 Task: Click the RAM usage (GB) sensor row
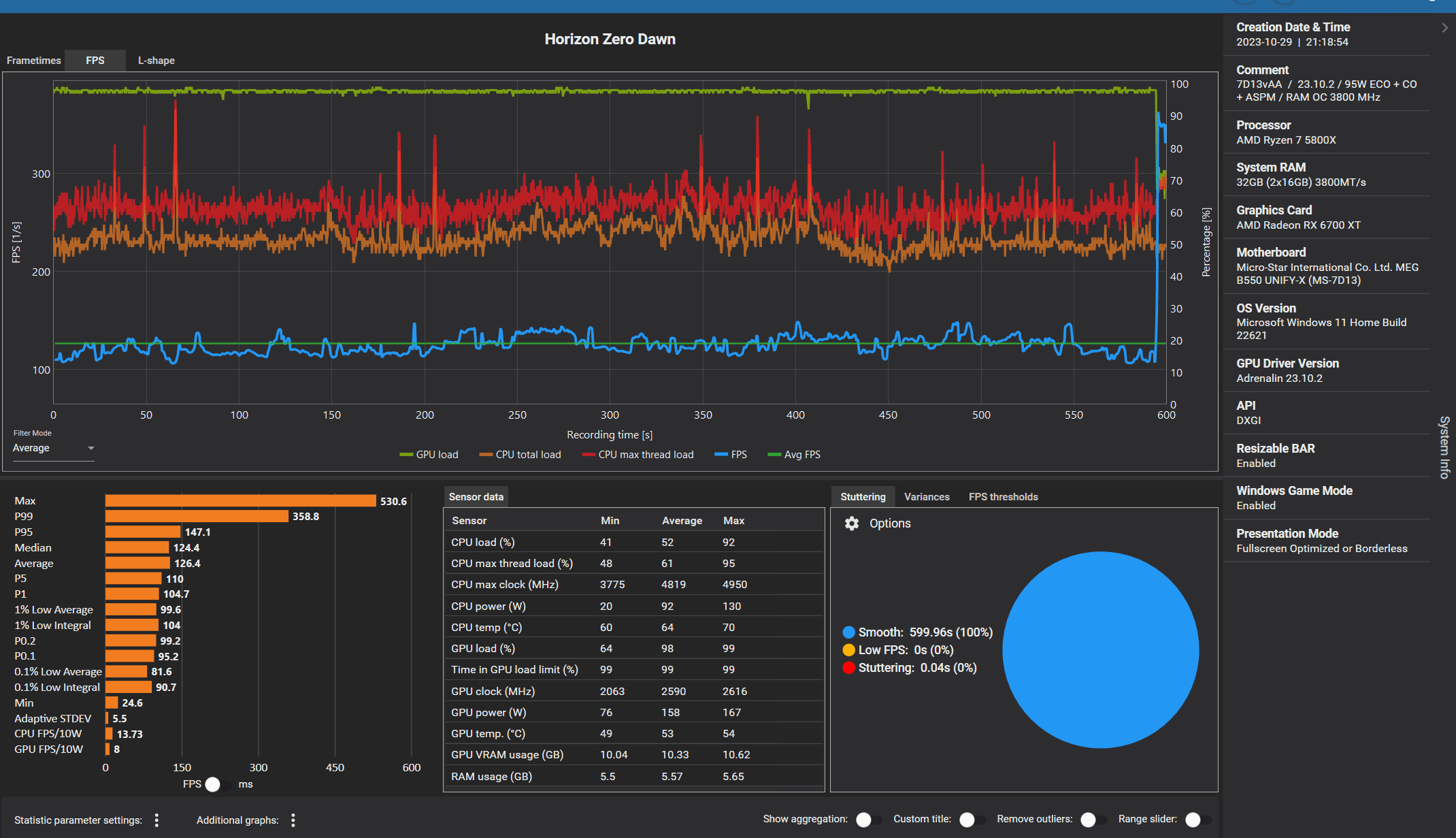[x=633, y=777]
